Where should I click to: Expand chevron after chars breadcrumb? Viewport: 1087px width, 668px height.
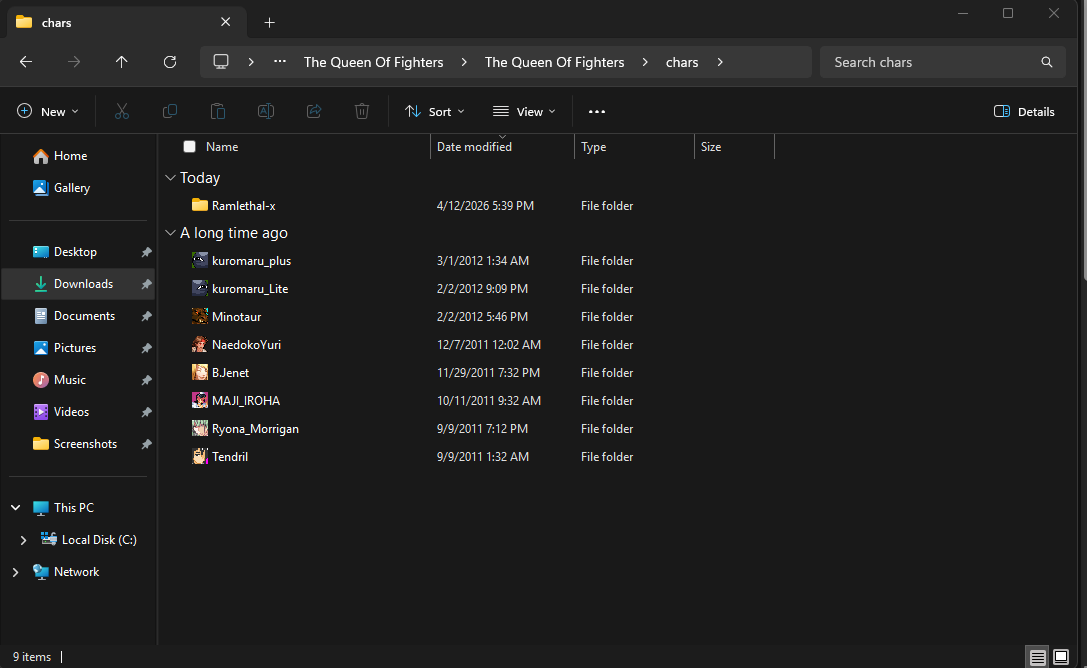(x=720, y=62)
